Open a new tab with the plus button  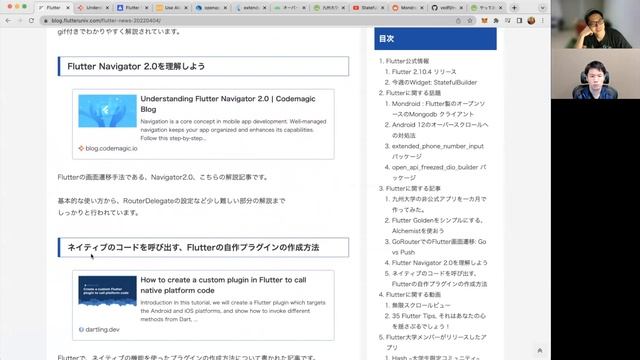coord(514,8)
